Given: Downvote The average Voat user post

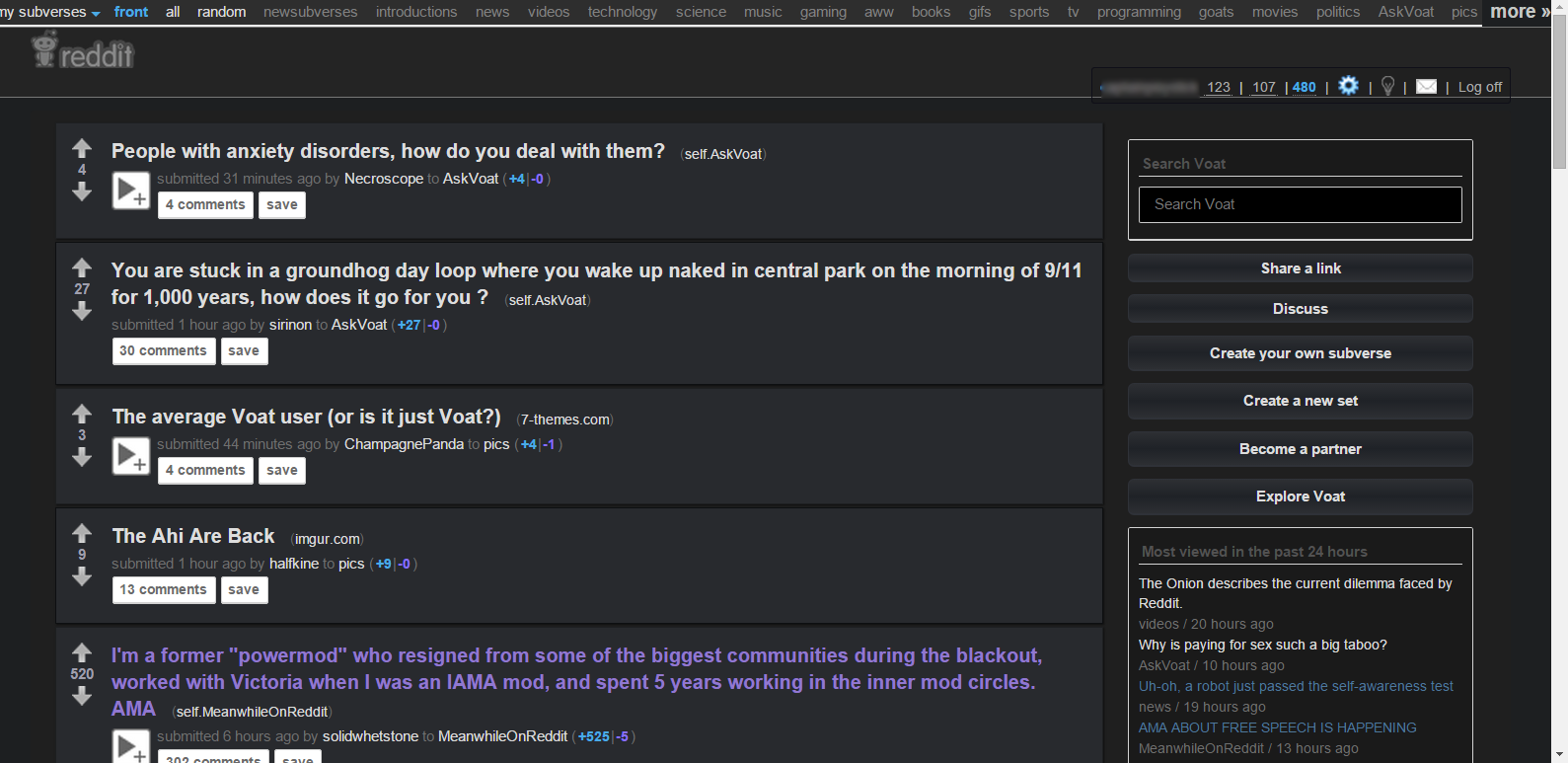Looking at the screenshot, I should 82,457.
